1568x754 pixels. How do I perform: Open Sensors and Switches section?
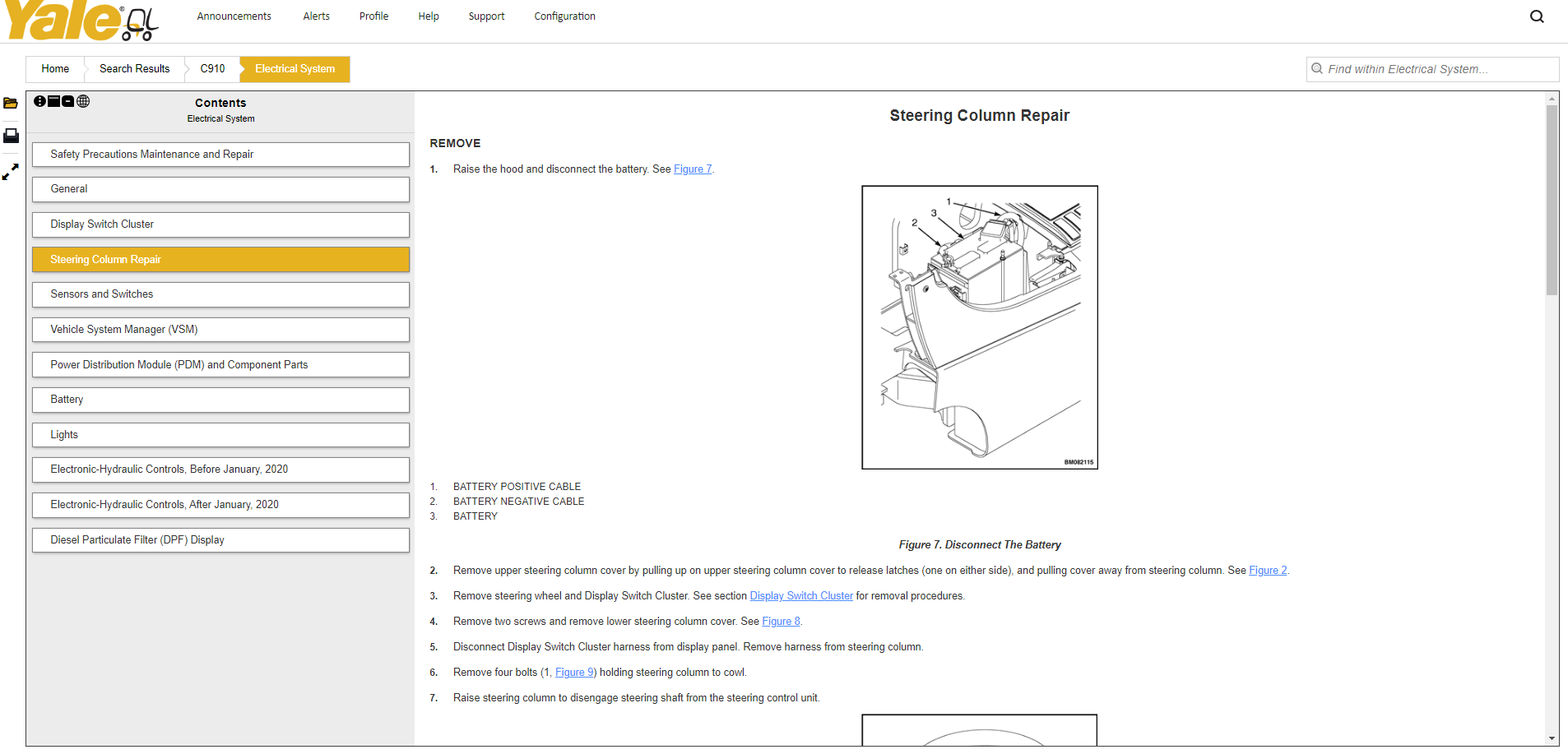point(220,294)
